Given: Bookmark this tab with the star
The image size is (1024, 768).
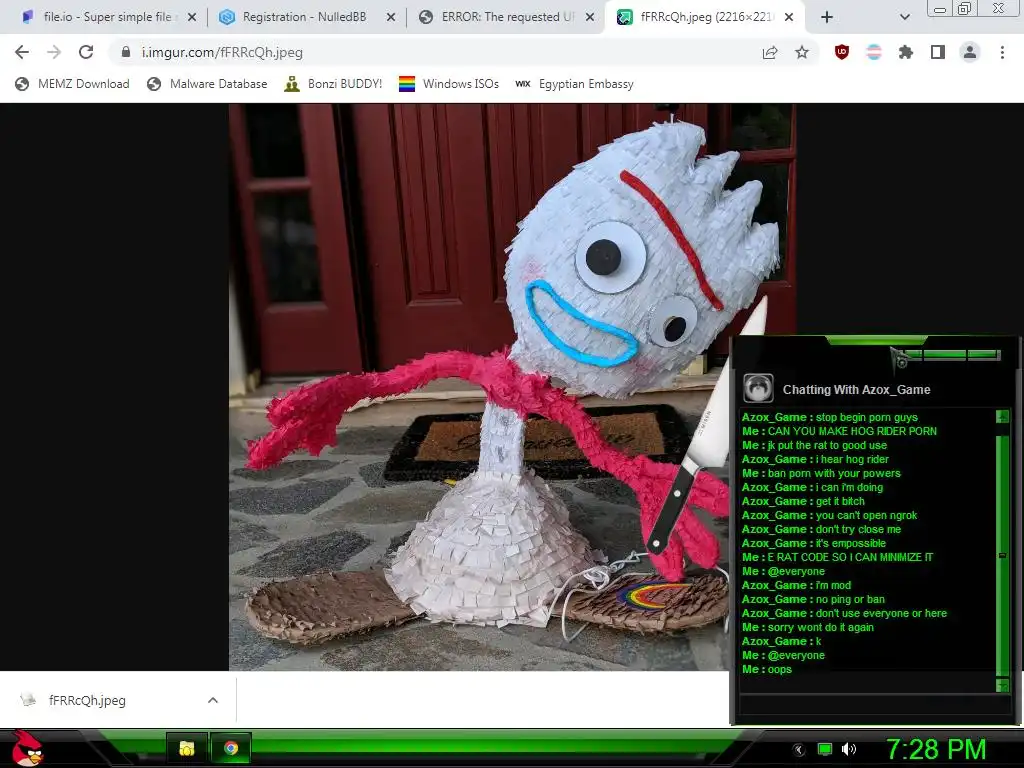Looking at the screenshot, I should coord(802,52).
